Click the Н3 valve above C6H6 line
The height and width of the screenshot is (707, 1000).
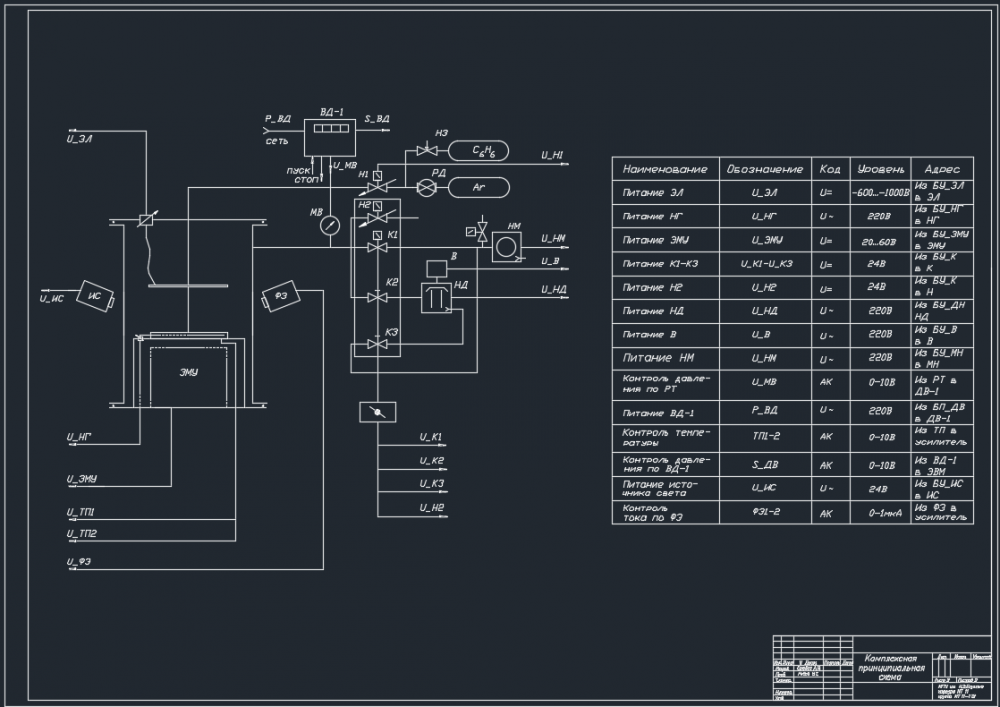tap(425, 150)
